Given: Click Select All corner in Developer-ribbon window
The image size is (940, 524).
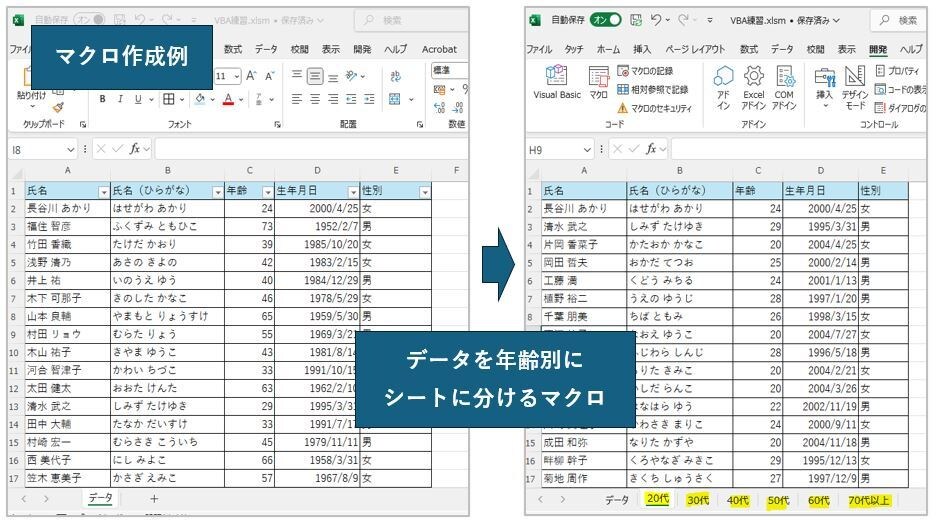Looking at the screenshot, I should (533, 174).
